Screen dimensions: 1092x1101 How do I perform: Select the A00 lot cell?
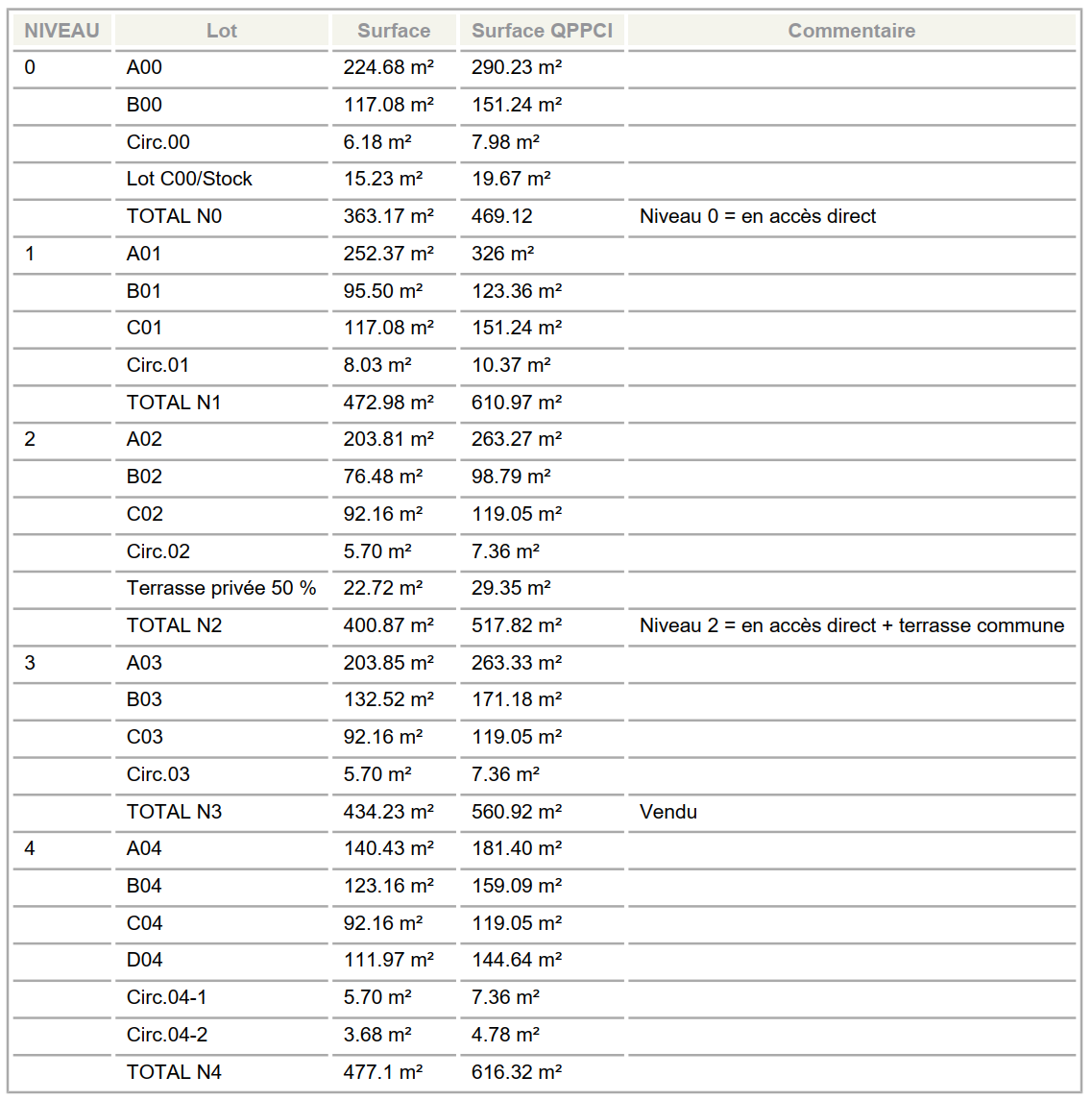(222, 67)
